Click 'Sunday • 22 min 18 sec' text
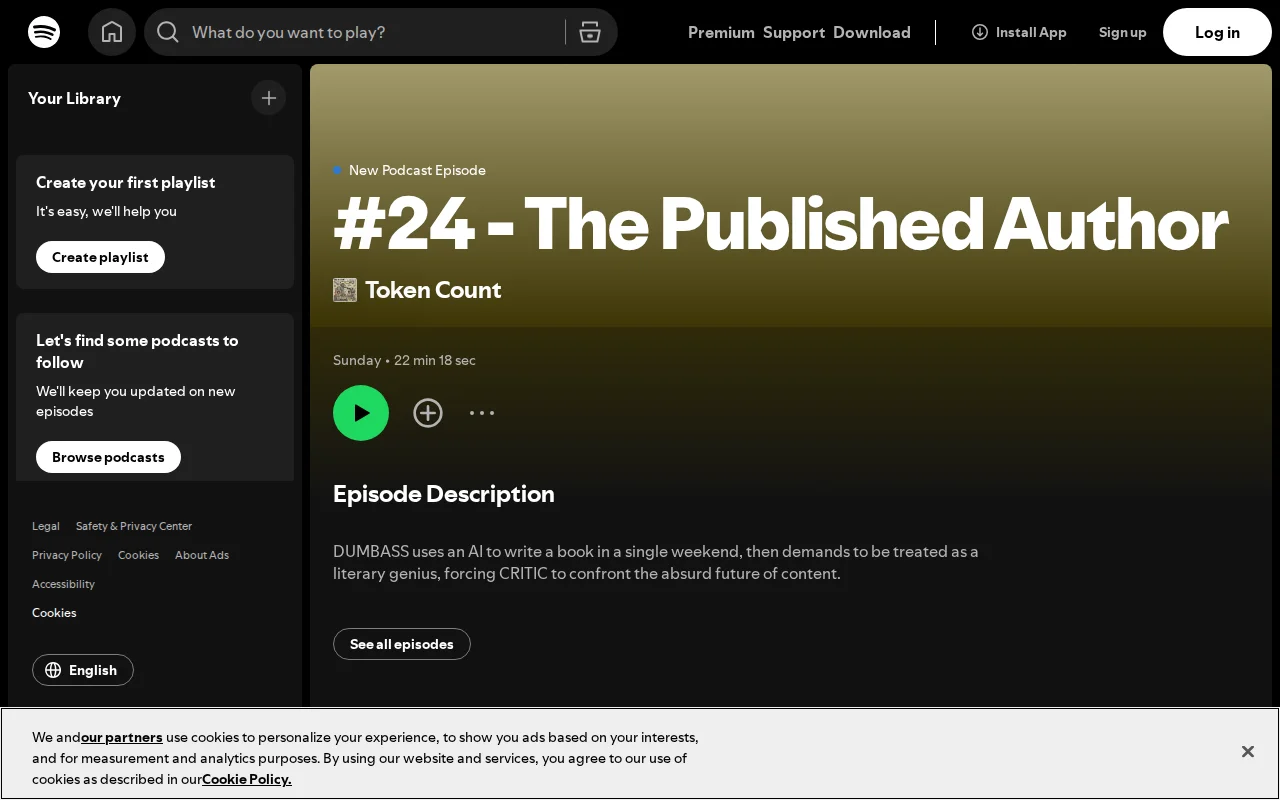 pyautogui.click(x=404, y=360)
